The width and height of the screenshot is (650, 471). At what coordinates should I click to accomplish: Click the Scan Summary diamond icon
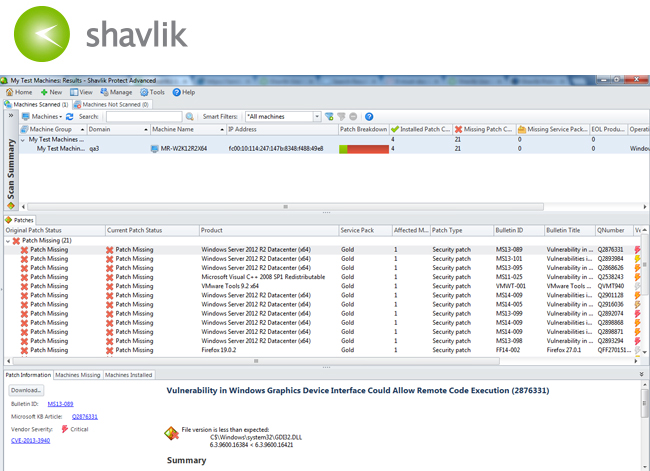tap(11, 206)
